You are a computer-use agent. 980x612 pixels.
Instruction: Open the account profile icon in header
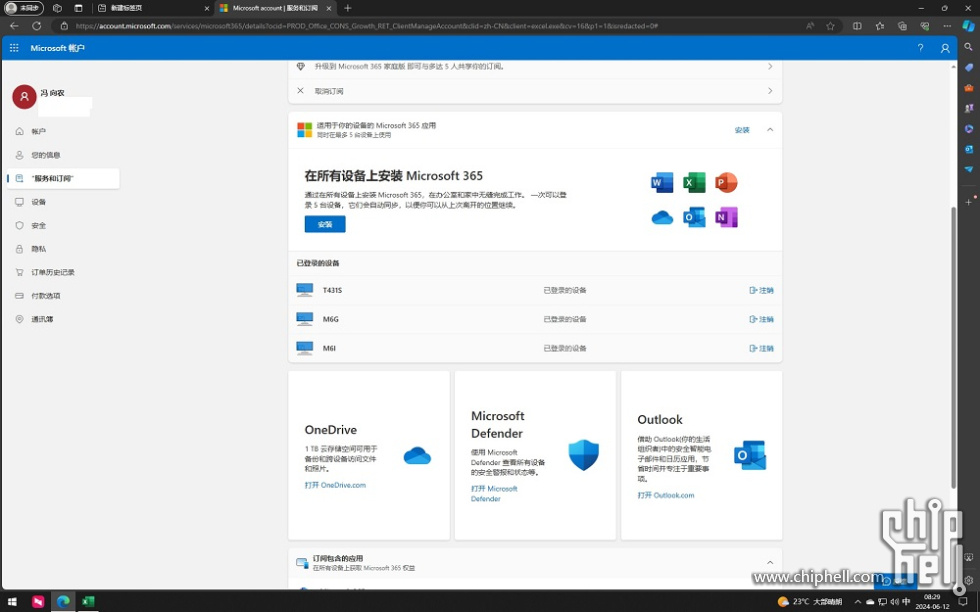coord(945,48)
